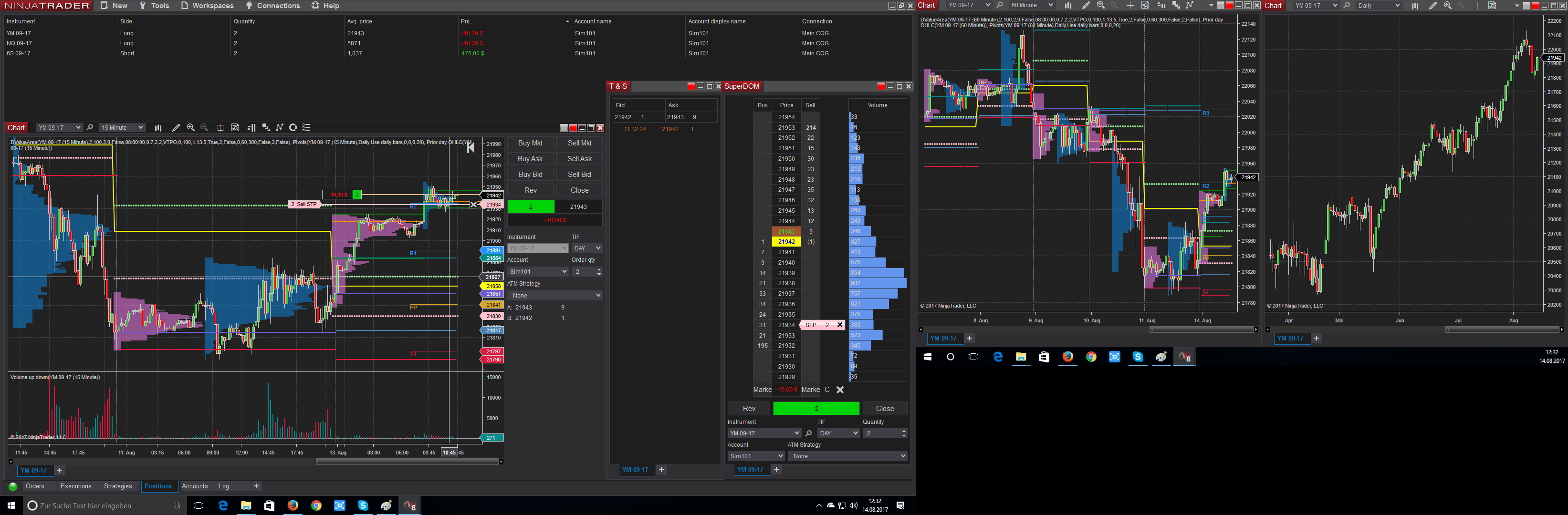The image size is (1568, 515).
Task: Click Sell Bid button
Action: [x=579, y=175]
